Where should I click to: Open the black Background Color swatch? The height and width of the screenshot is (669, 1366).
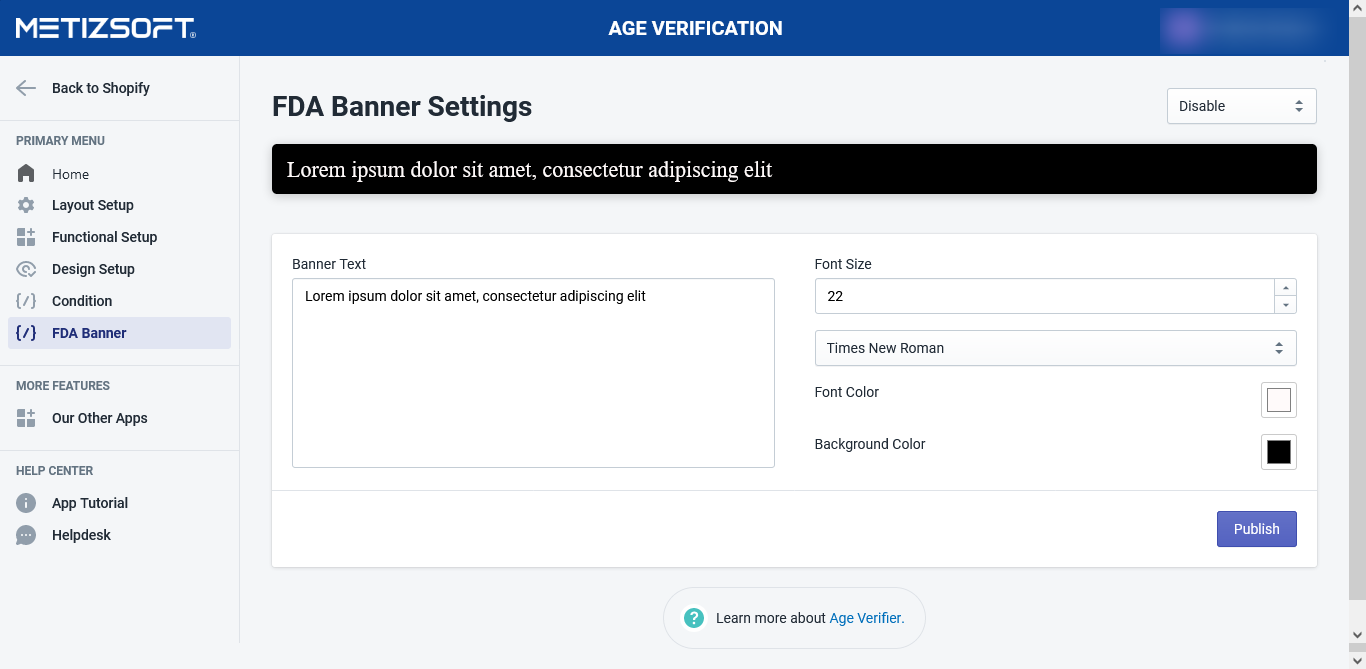[x=1278, y=452]
